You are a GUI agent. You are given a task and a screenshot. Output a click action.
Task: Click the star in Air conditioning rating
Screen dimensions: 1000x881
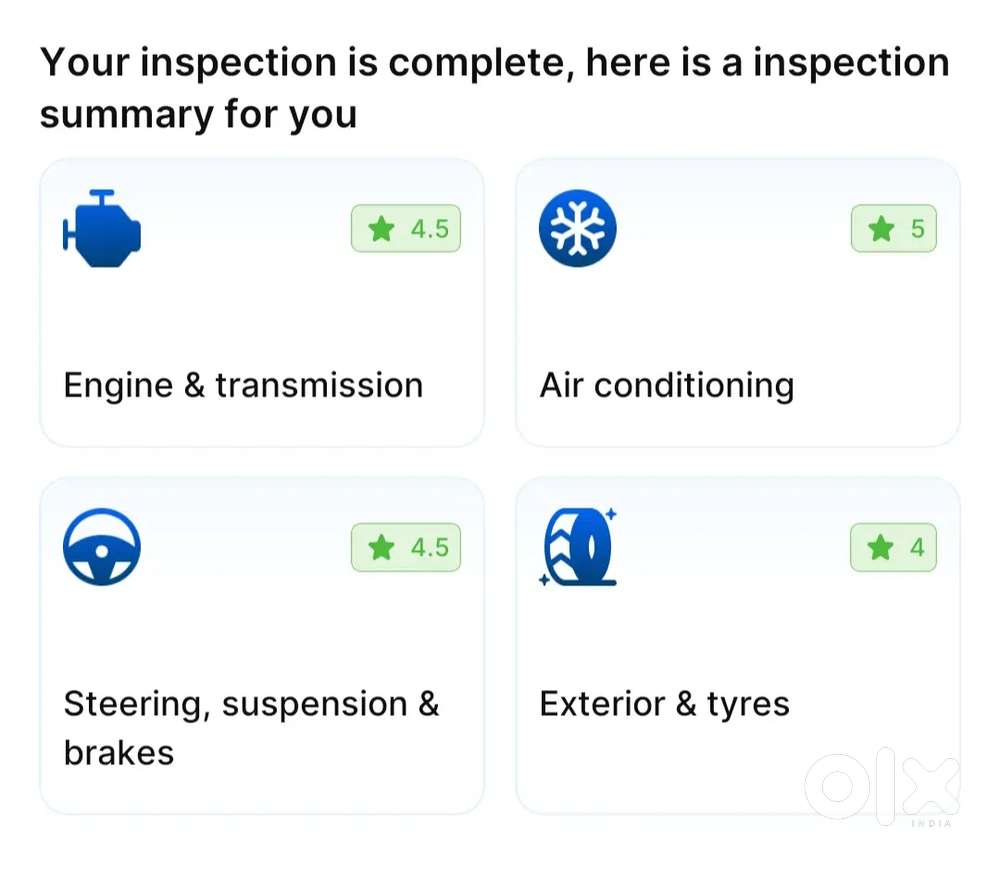881,230
